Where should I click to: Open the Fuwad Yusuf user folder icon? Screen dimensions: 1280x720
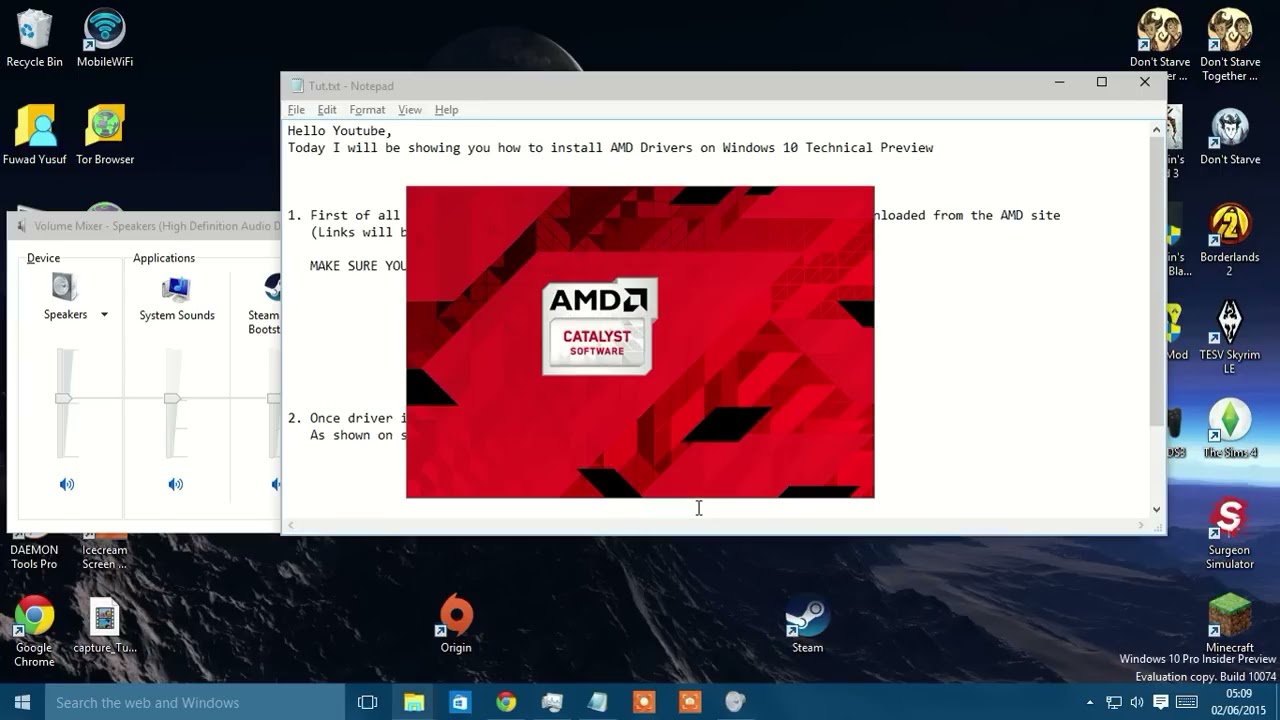tap(34, 135)
